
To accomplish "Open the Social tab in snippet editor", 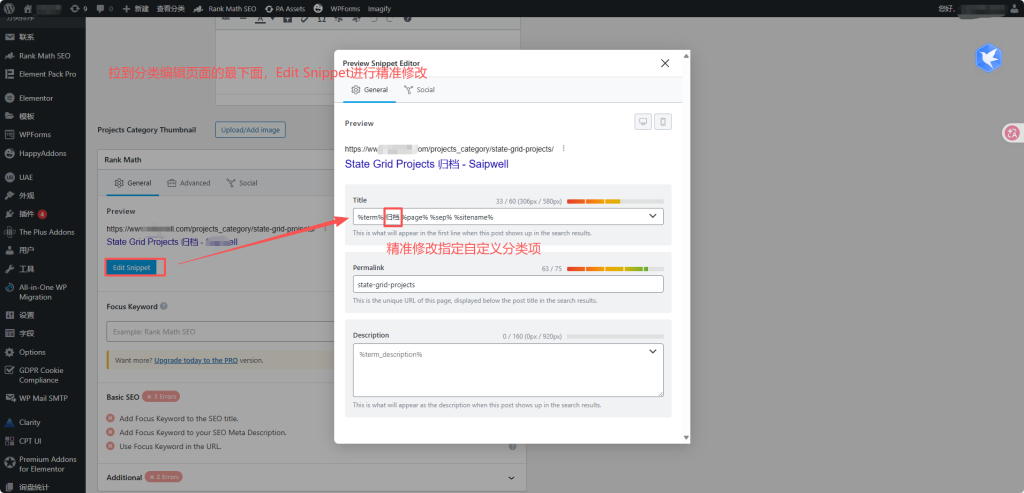I will pyautogui.click(x=419, y=90).
